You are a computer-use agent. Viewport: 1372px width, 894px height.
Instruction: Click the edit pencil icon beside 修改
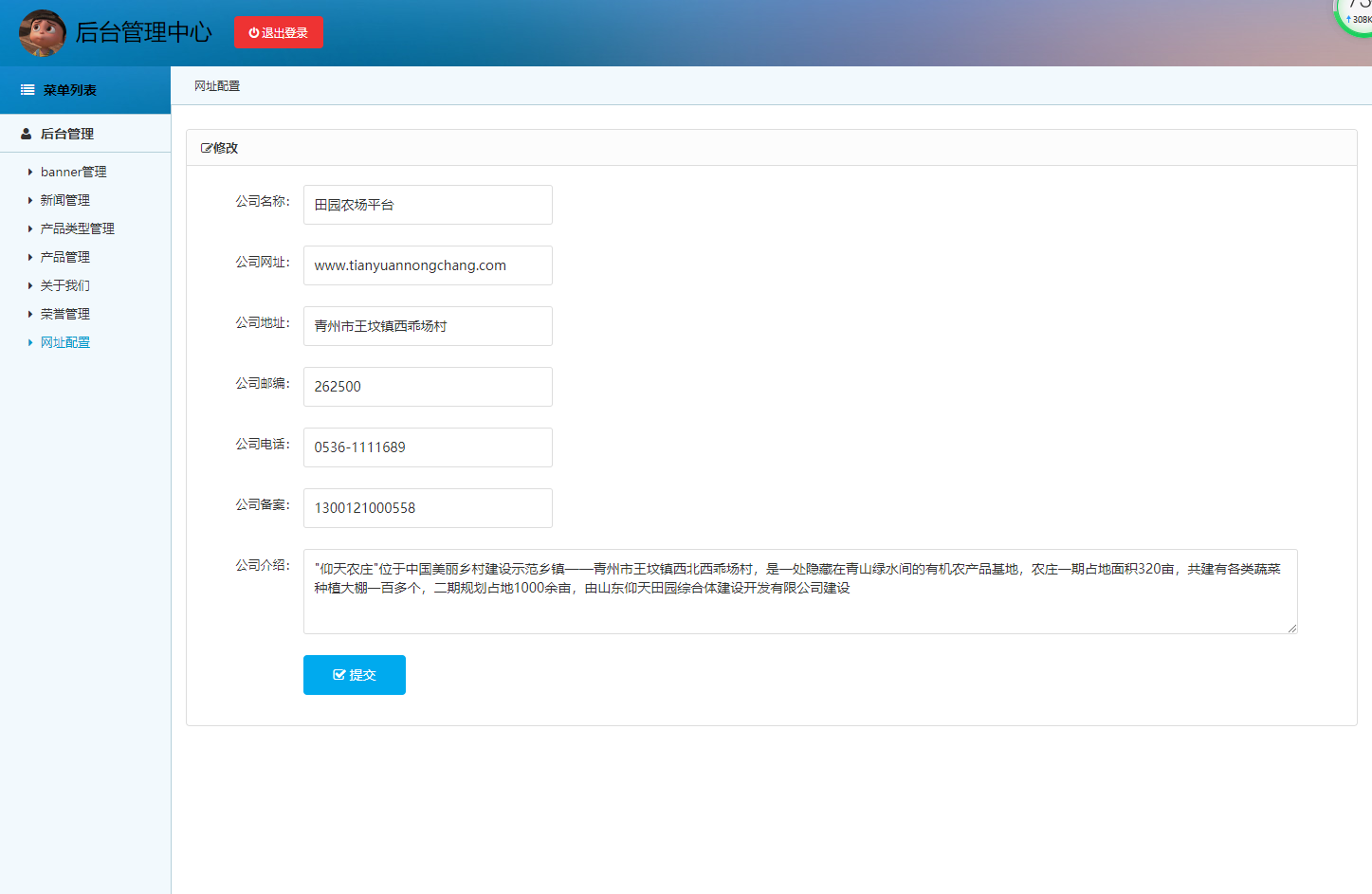point(206,147)
